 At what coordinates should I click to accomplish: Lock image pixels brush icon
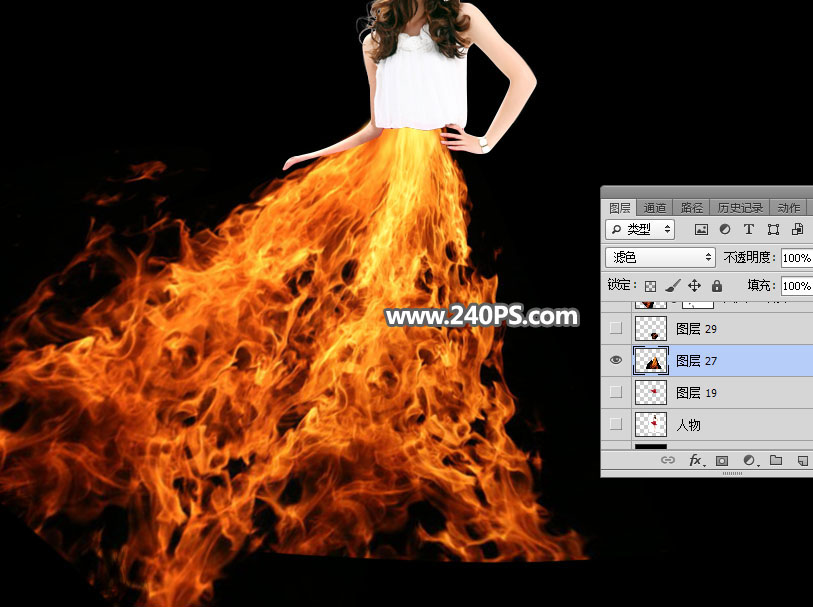click(672, 286)
